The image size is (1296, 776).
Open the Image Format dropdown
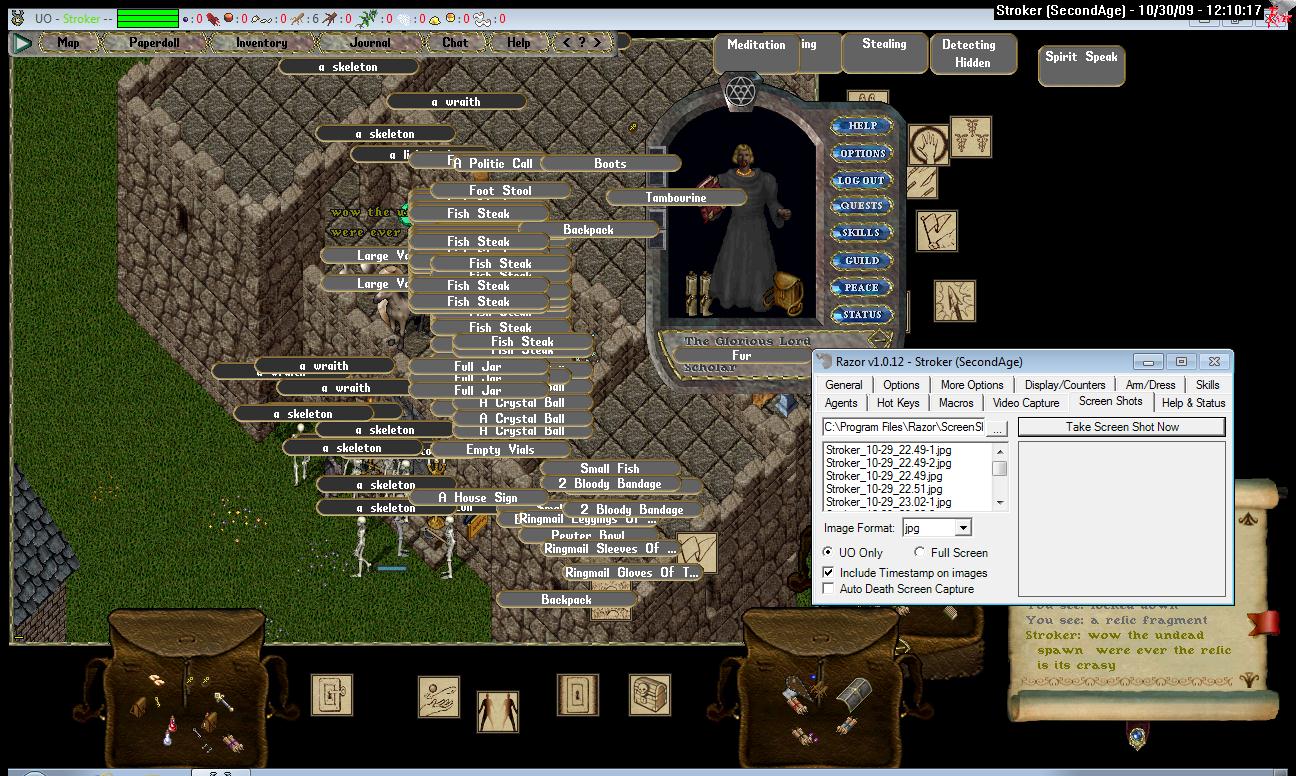[963, 527]
